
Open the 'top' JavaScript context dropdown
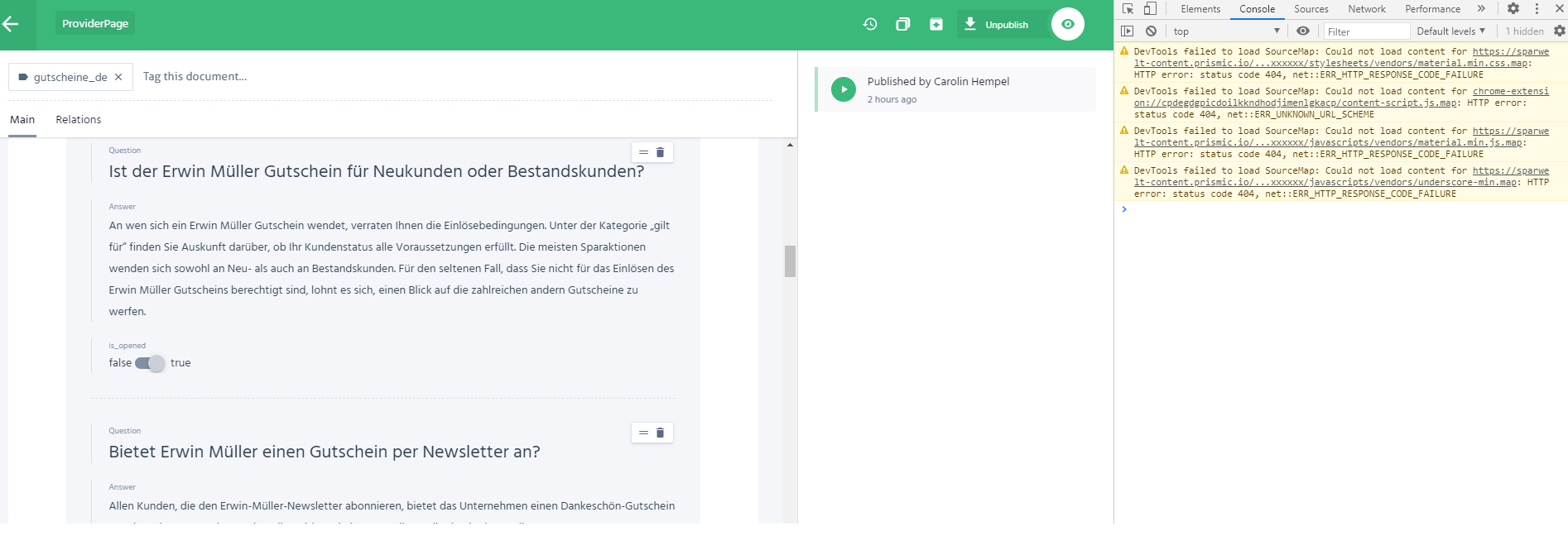pyautogui.click(x=1227, y=31)
